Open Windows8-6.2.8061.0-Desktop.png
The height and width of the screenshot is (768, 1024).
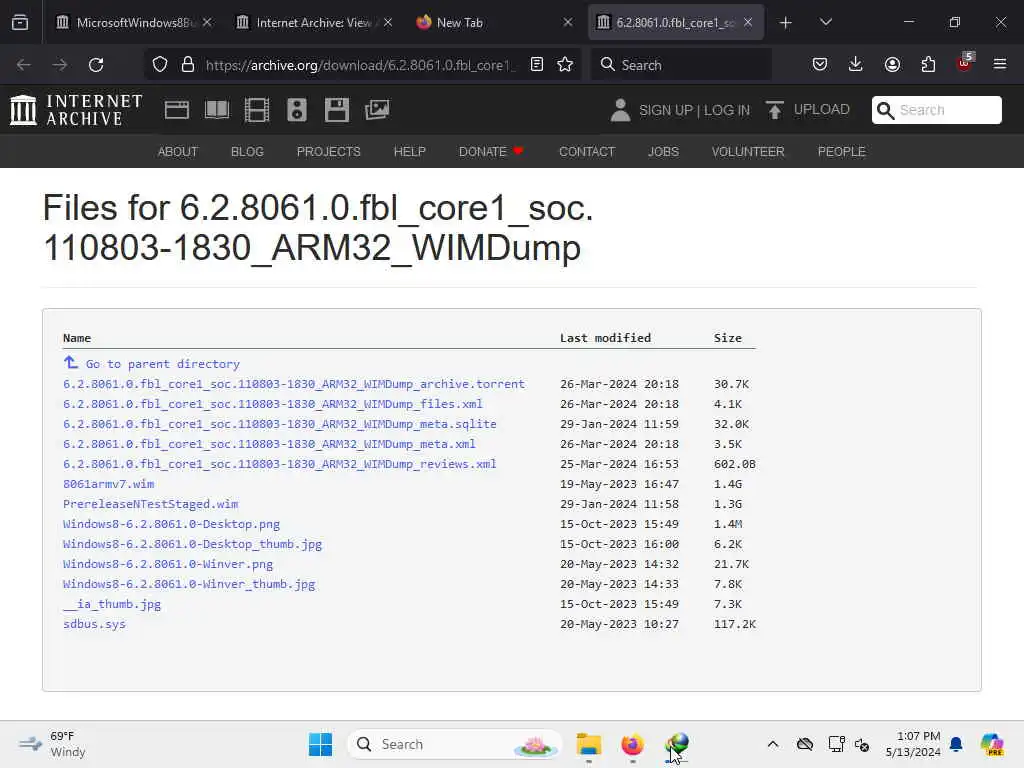tap(171, 524)
